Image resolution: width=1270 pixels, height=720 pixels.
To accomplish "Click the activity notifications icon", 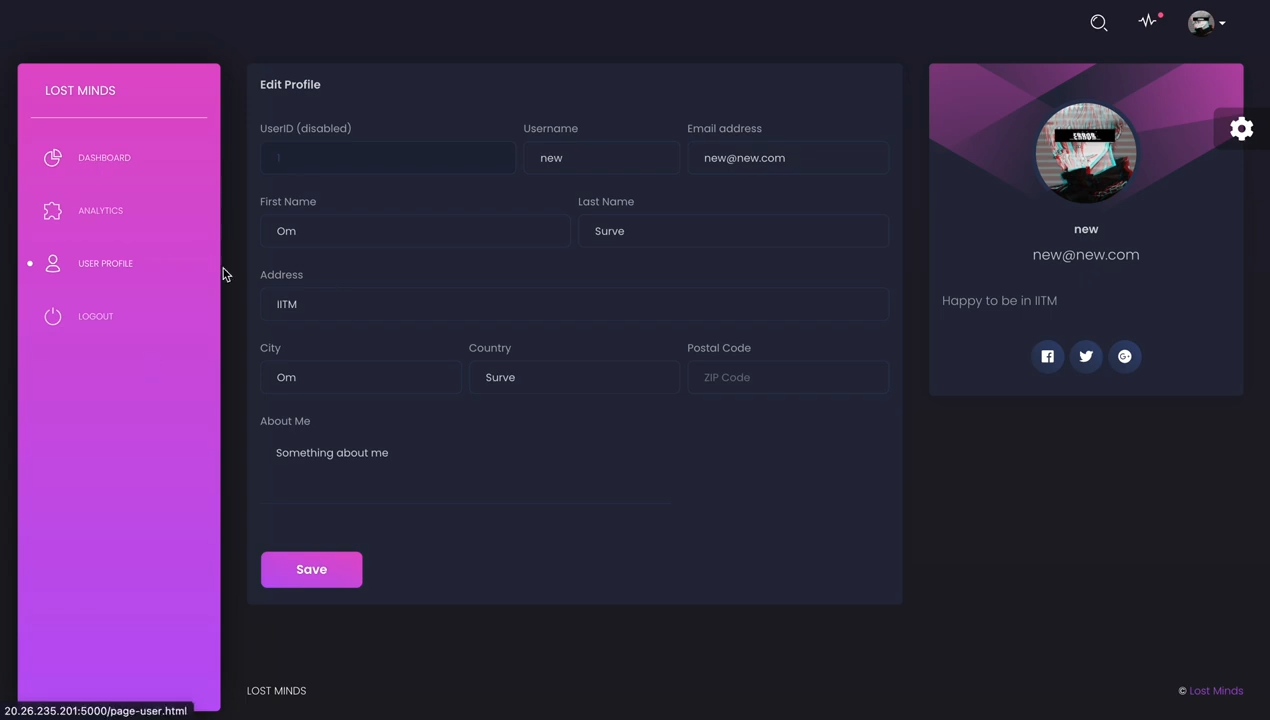I will 1147,22.
